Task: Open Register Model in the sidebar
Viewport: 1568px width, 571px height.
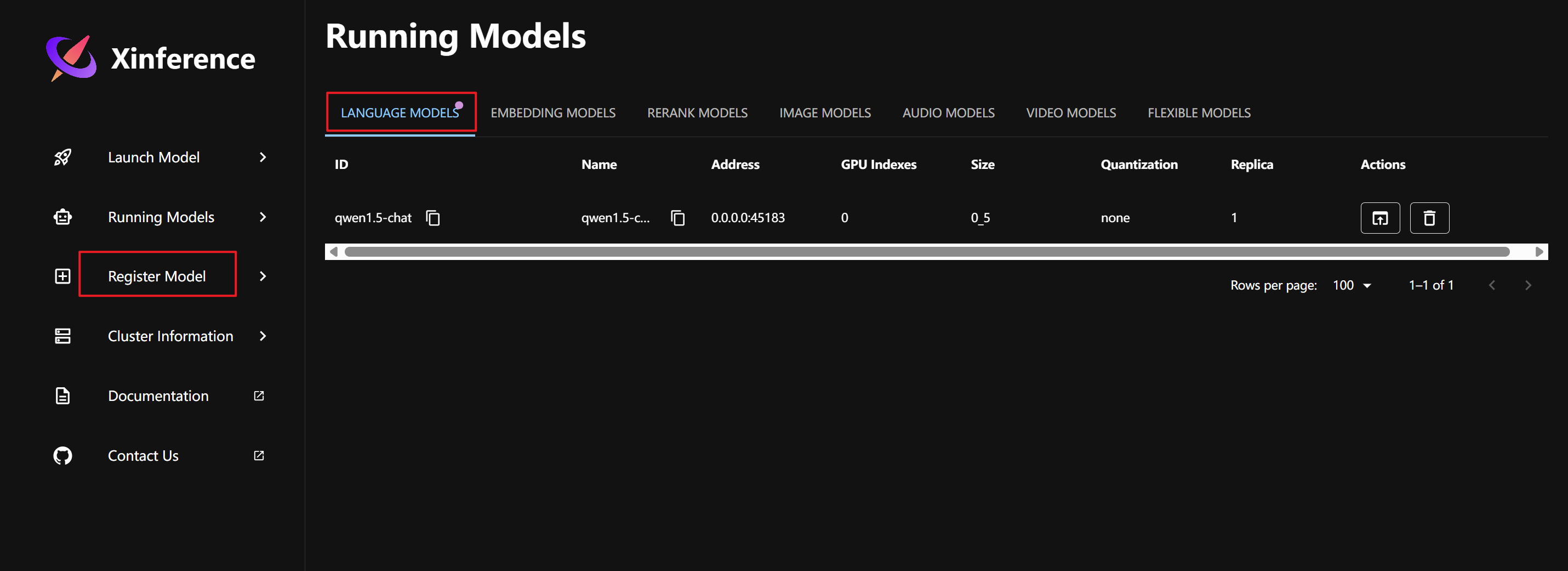Action: (x=156, y=276)
